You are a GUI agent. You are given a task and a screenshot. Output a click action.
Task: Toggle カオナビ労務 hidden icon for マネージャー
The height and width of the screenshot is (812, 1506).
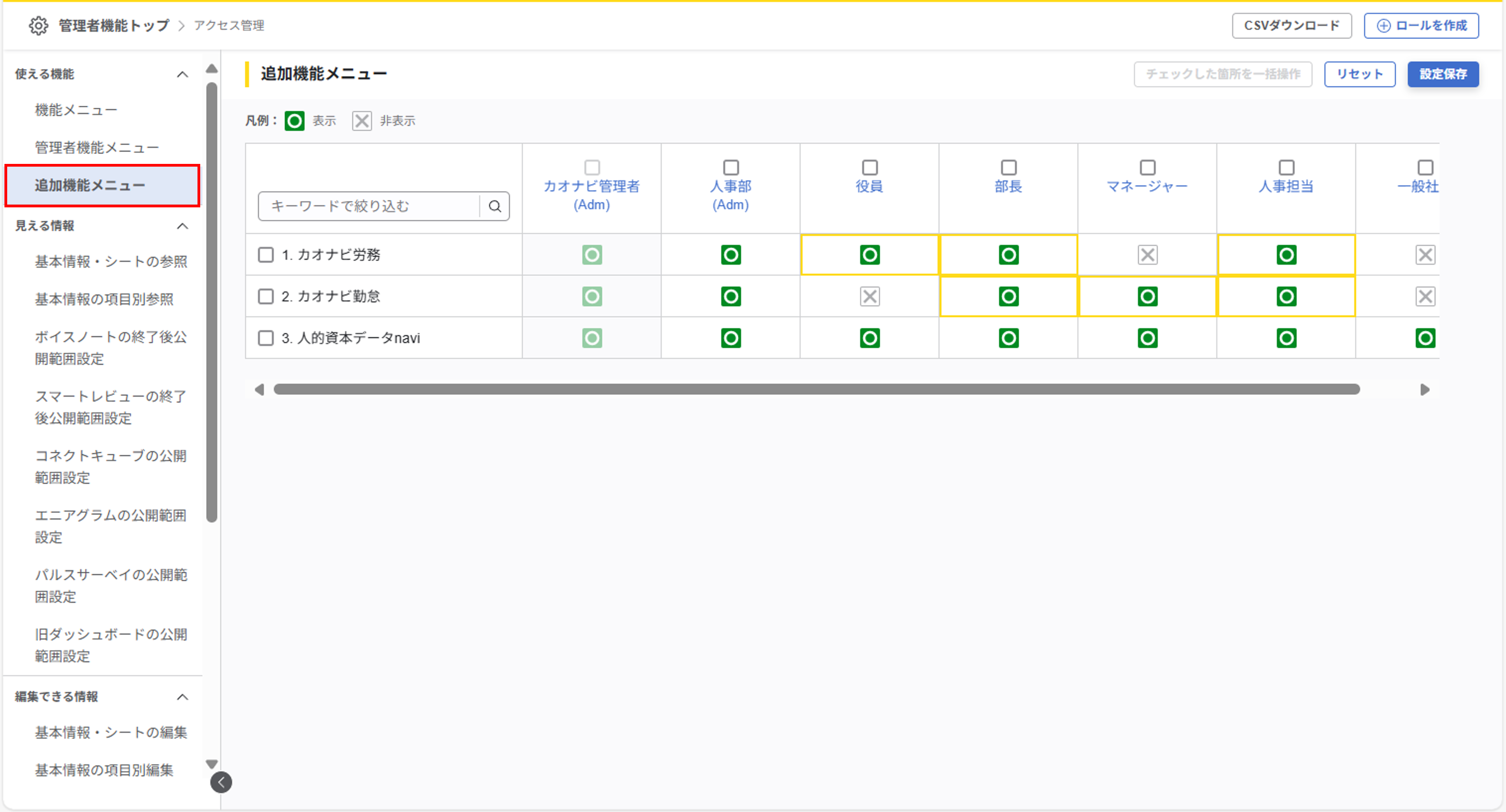click(1147, 255)
